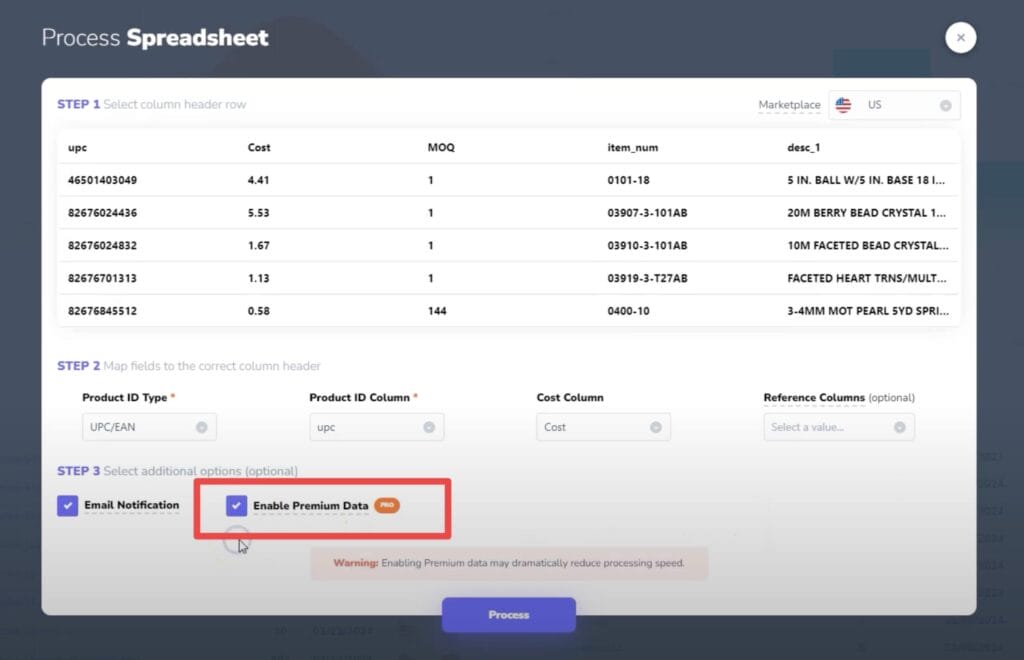Click the chevron icon on the Reference Columns field
The width and height of the screenshot is (1024, 660).
tap(901, 427)
